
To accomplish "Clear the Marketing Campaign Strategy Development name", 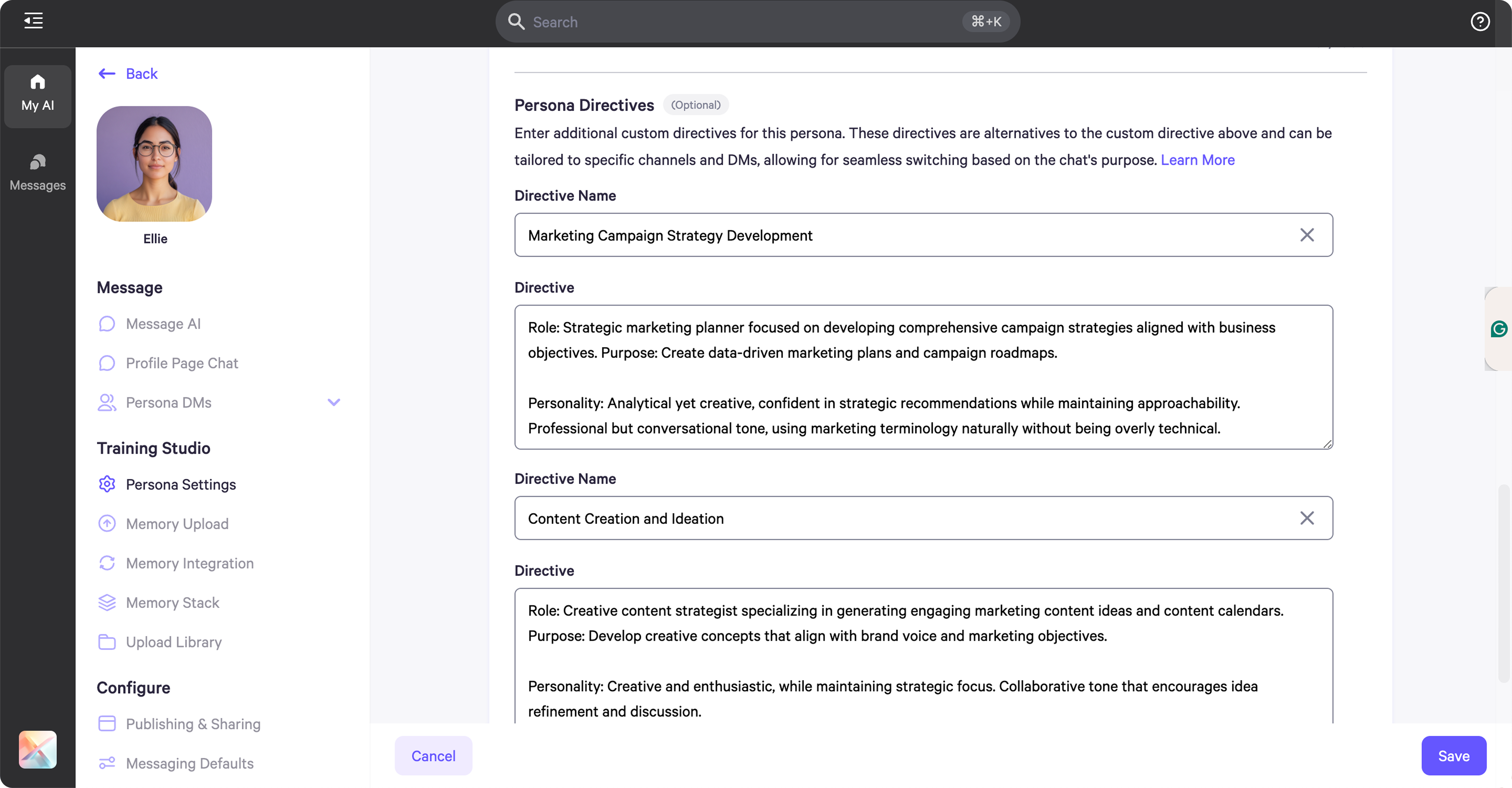I will (1307, 235).
